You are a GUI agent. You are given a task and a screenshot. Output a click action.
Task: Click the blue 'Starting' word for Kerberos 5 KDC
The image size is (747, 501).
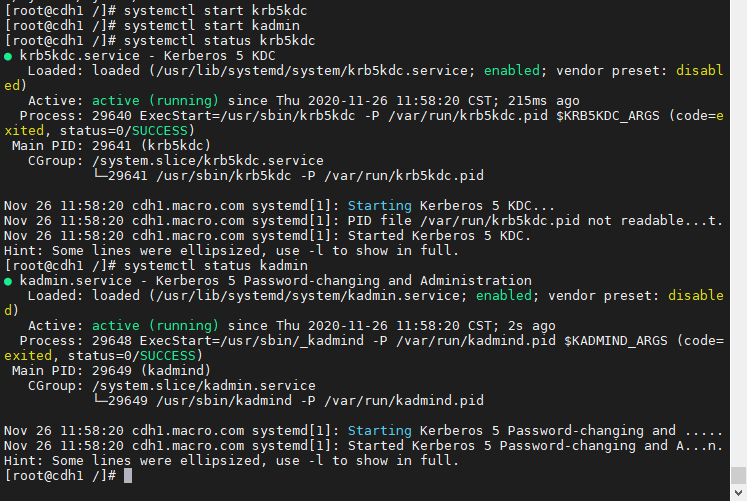(x=380, y=206)
